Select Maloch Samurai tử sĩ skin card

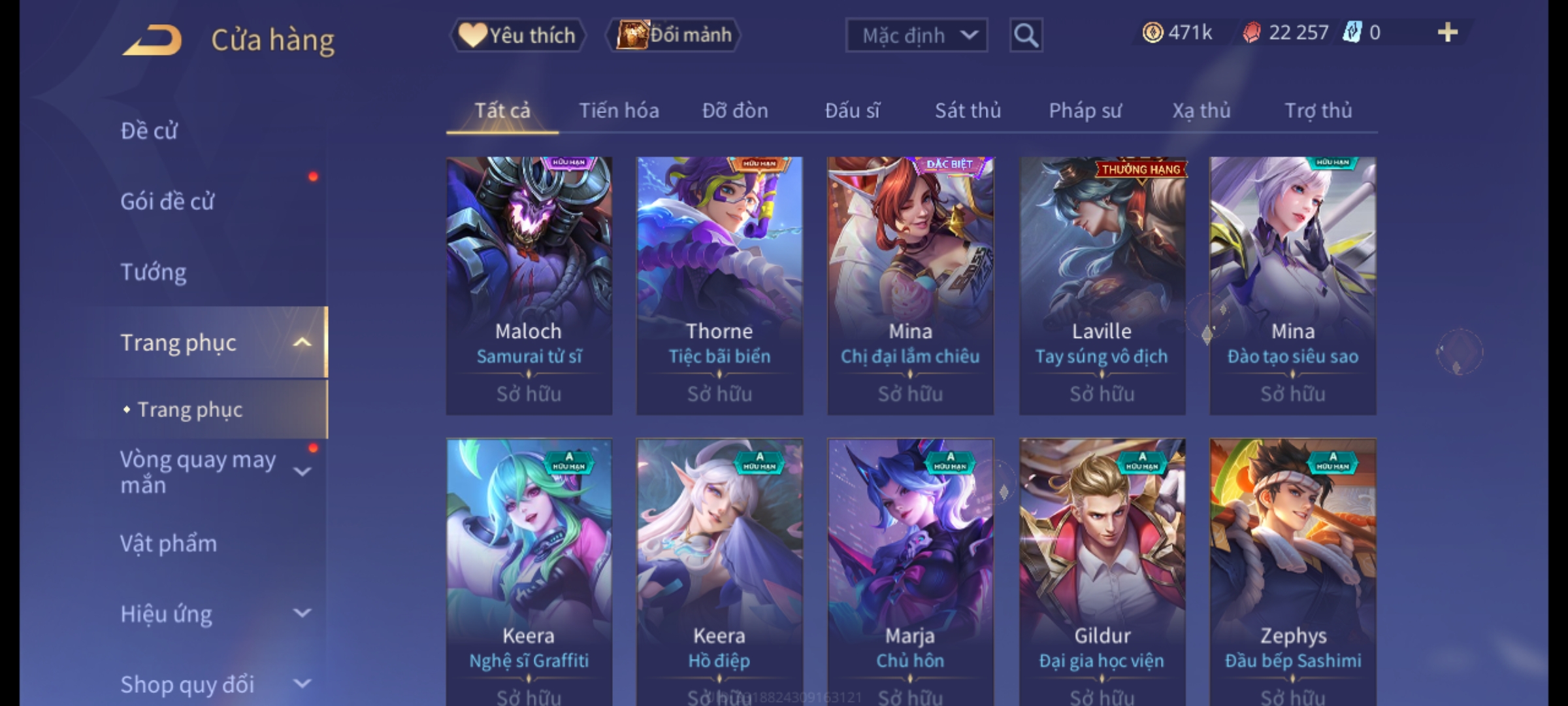tap(529, 286)
